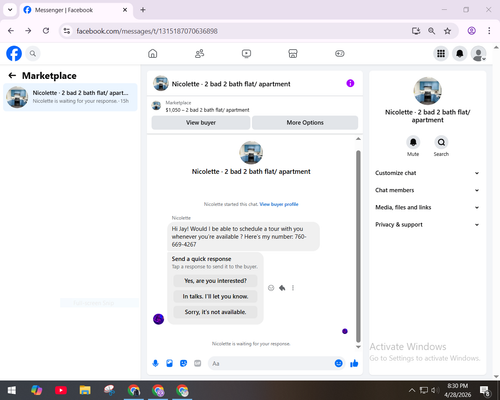The width and height of the screenshot is (500, 400).
Task: Open the Facebook notifications bell
Action: (460, 53)
